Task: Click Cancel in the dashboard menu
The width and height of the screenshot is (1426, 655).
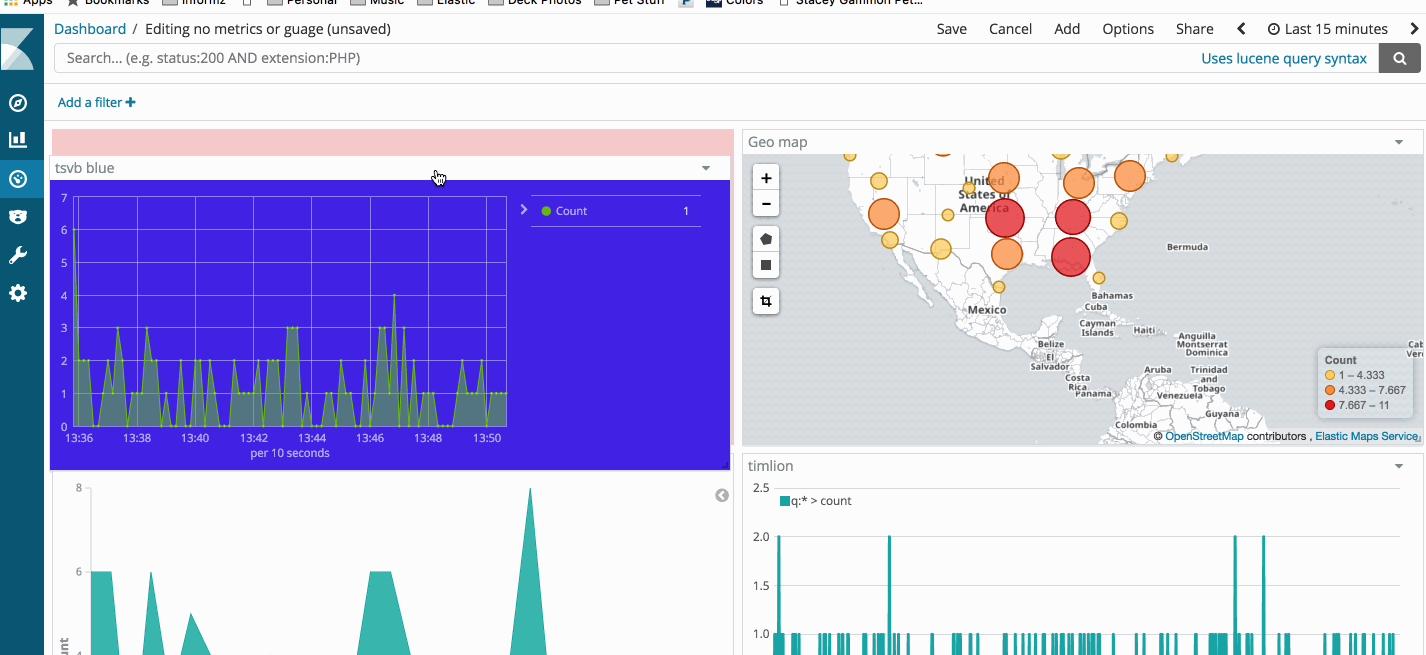Action: pyautogui.click(x=1010, y=29)
